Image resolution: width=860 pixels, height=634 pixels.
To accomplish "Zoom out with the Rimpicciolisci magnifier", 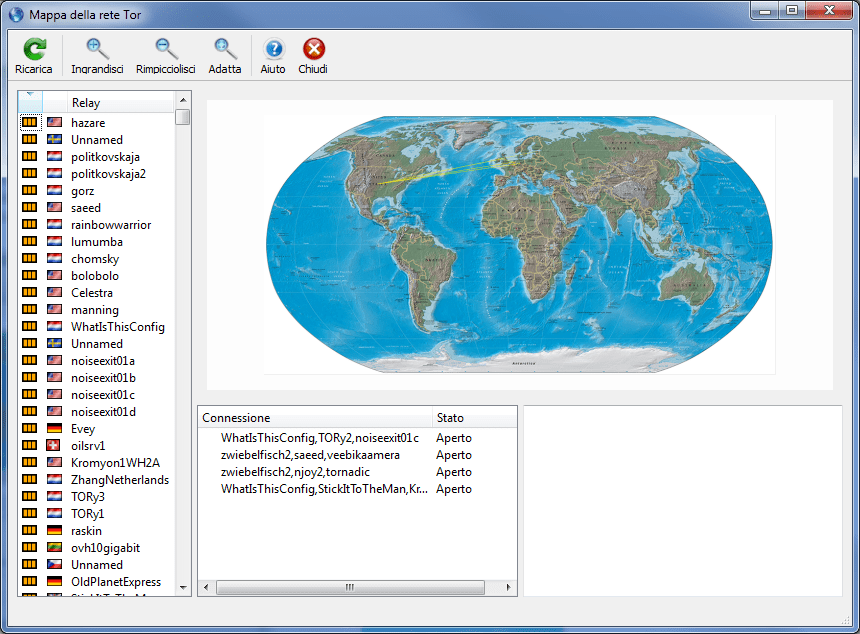I will pos(166,49).
